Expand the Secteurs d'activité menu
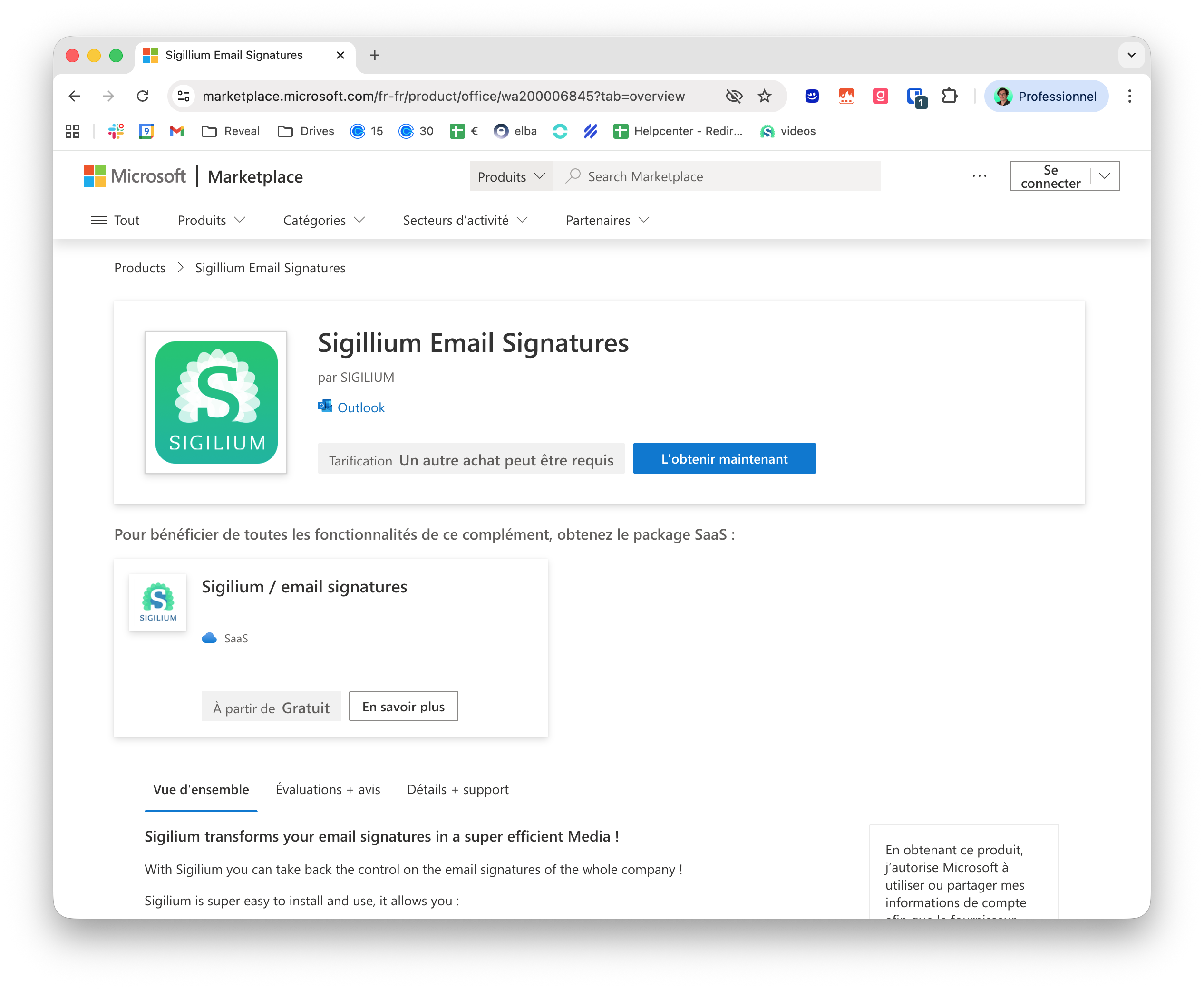1204x989 pixels. click(x=465, y=221)
